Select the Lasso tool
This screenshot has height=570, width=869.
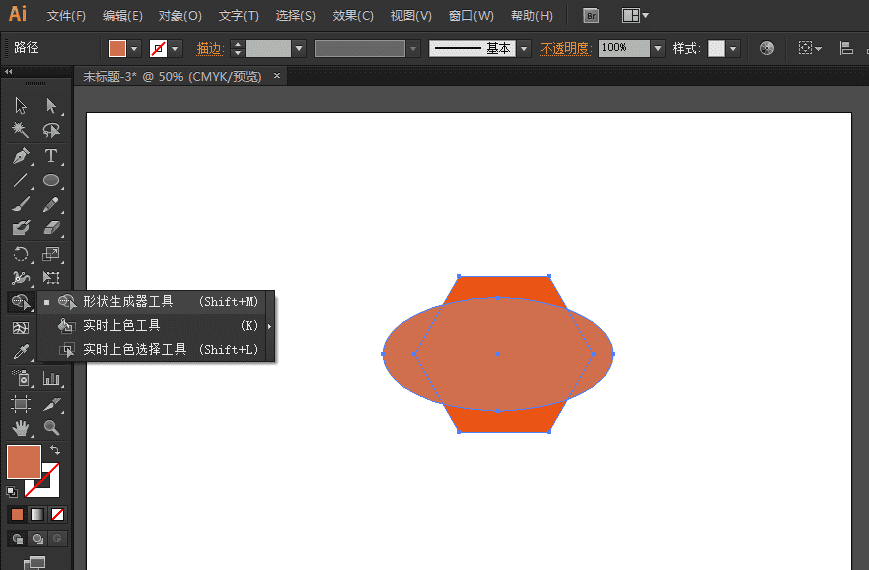coord(51,130)
